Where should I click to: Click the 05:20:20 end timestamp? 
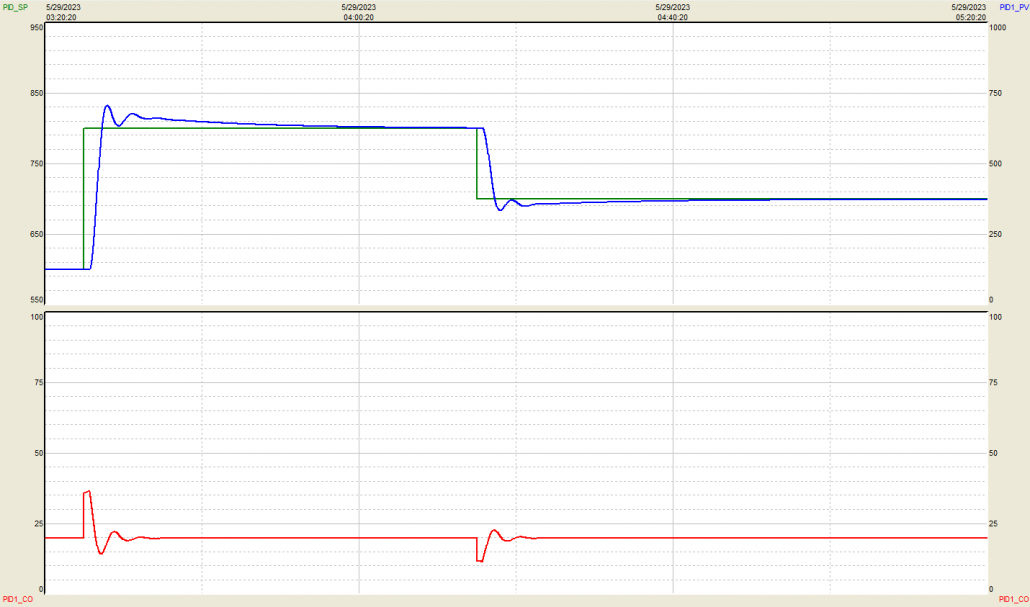coord(969,17)
